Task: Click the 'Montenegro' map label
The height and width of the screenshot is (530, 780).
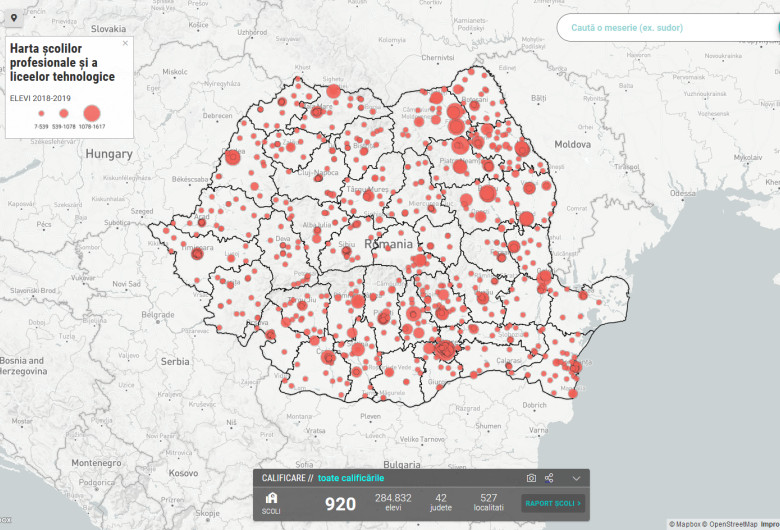Action: click(96, 463)
